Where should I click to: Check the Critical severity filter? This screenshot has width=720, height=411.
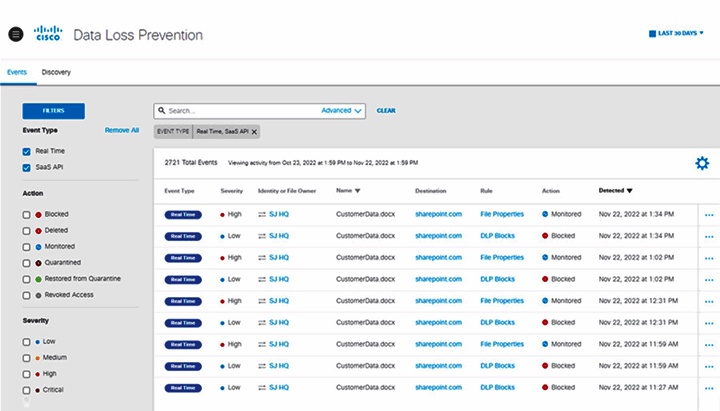(x=27, y=389)
